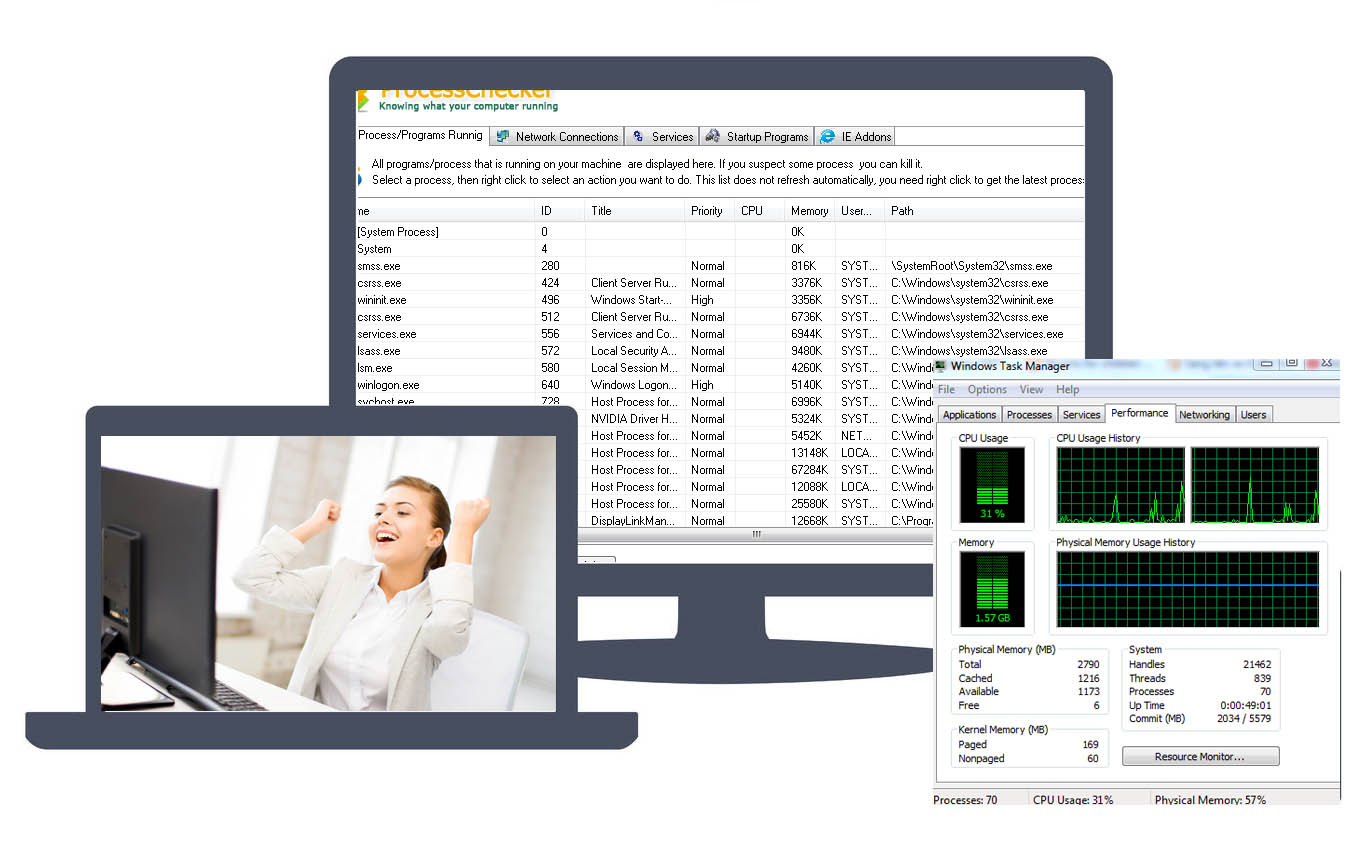The image size is (1360, 862).
Task: Click the 67284K memory cell
Action: (x=810, y=470)
